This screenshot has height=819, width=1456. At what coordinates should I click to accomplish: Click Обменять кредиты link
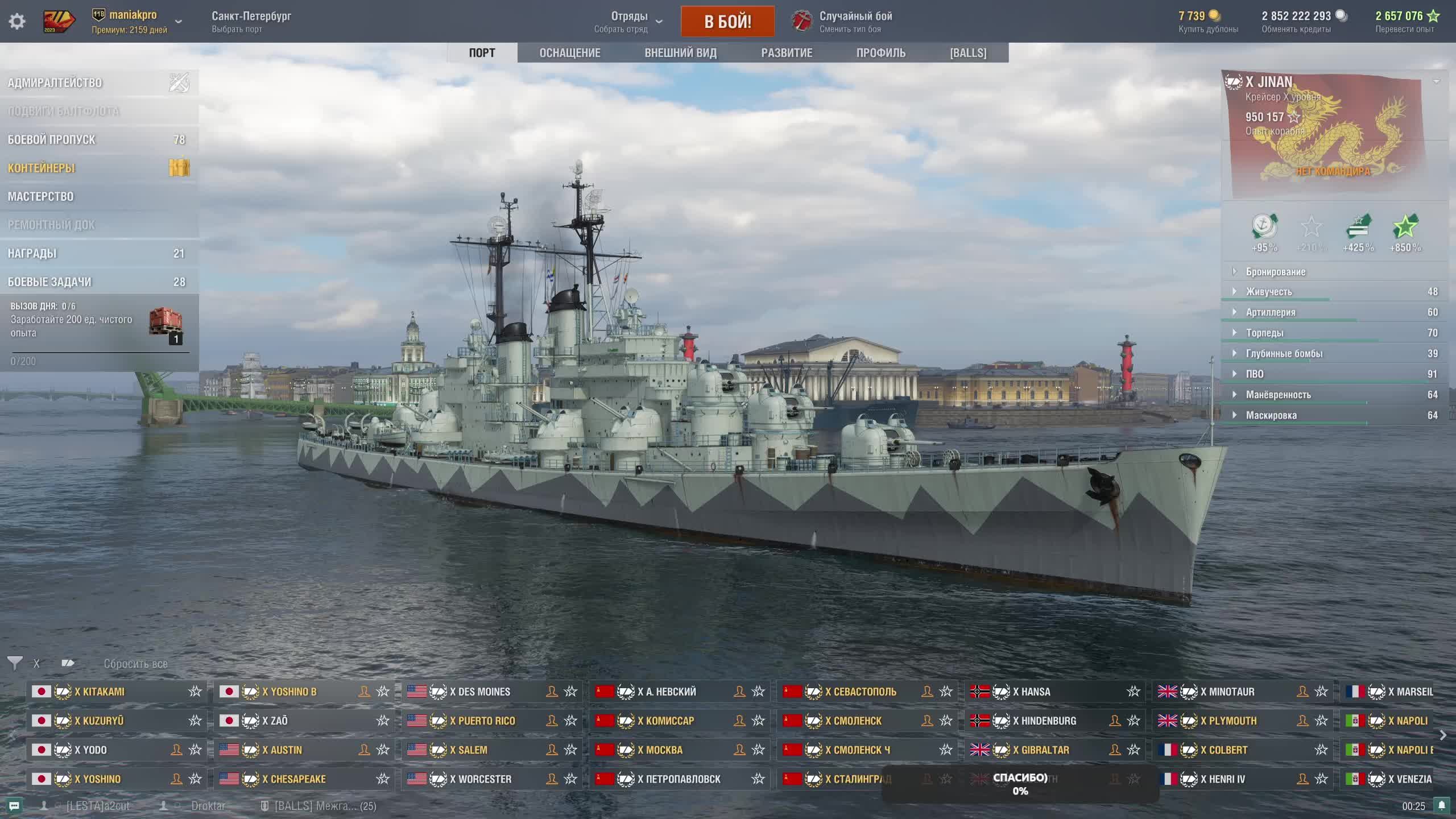(1296, 29)
